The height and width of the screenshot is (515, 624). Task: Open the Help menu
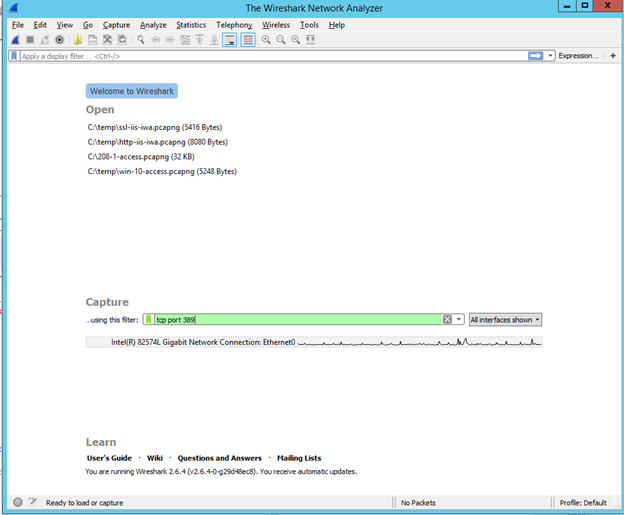point(337,25)
